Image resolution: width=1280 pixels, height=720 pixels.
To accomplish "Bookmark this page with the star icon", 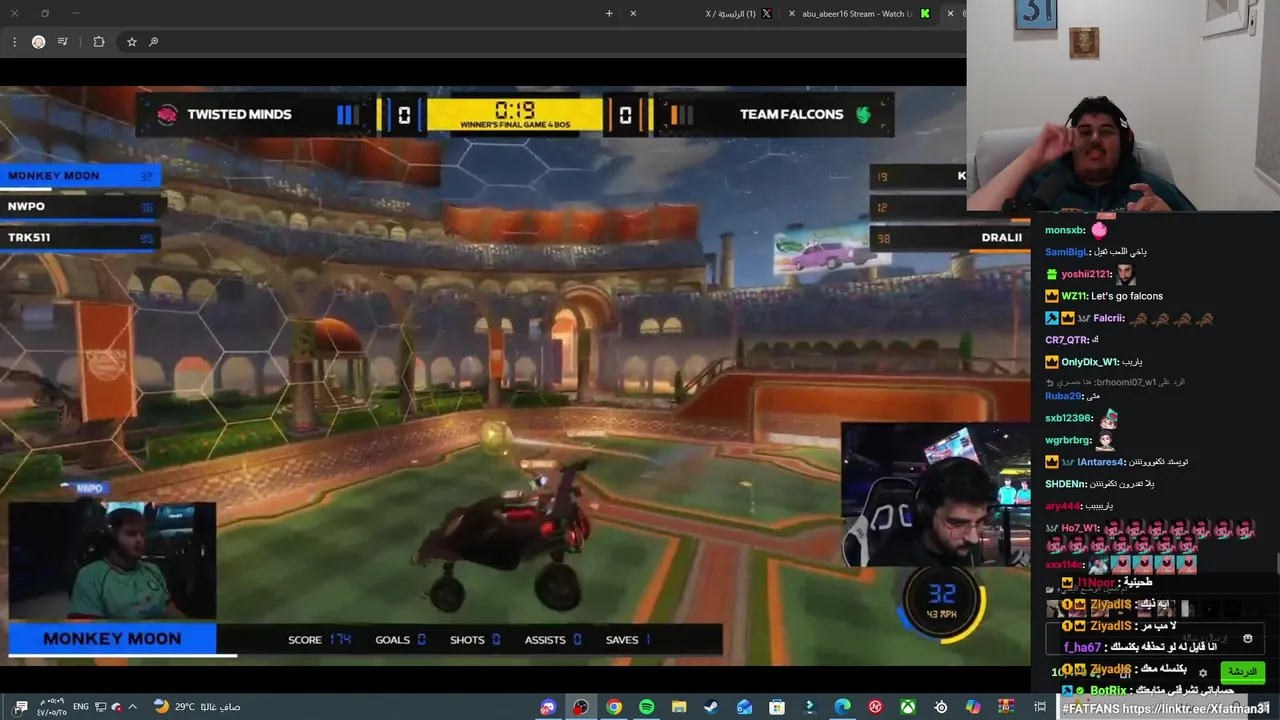I will pos(131,42).
